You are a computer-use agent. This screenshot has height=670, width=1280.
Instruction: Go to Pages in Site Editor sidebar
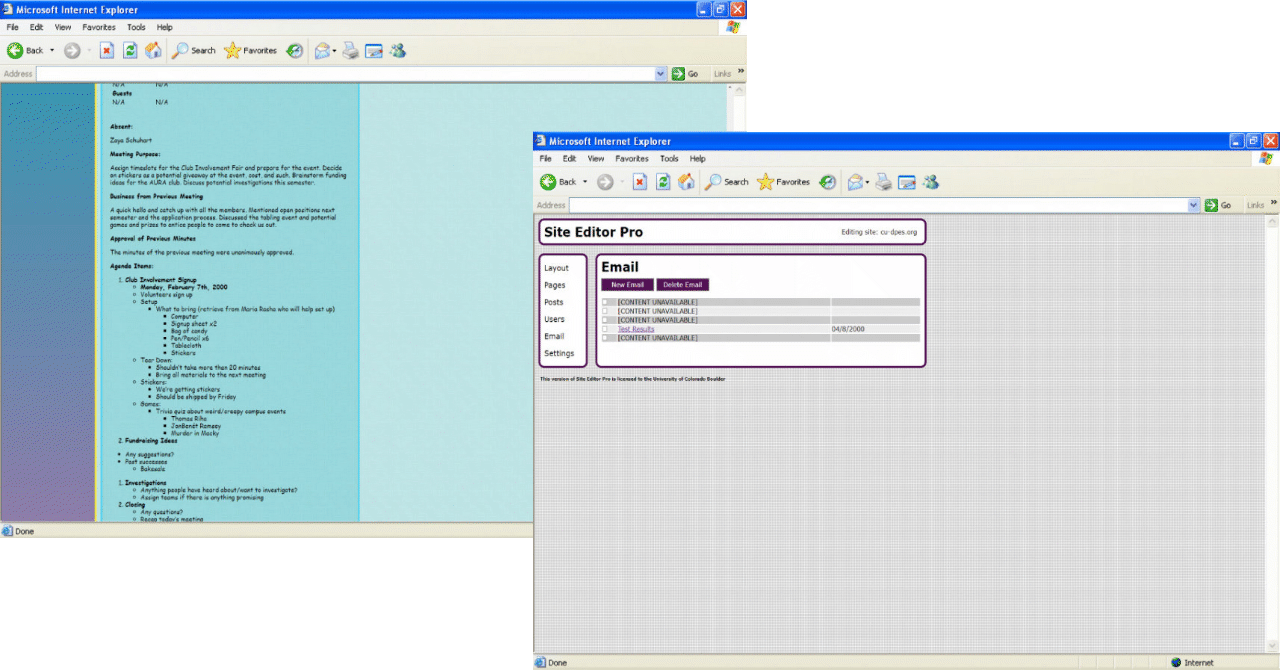click(555, 285)
